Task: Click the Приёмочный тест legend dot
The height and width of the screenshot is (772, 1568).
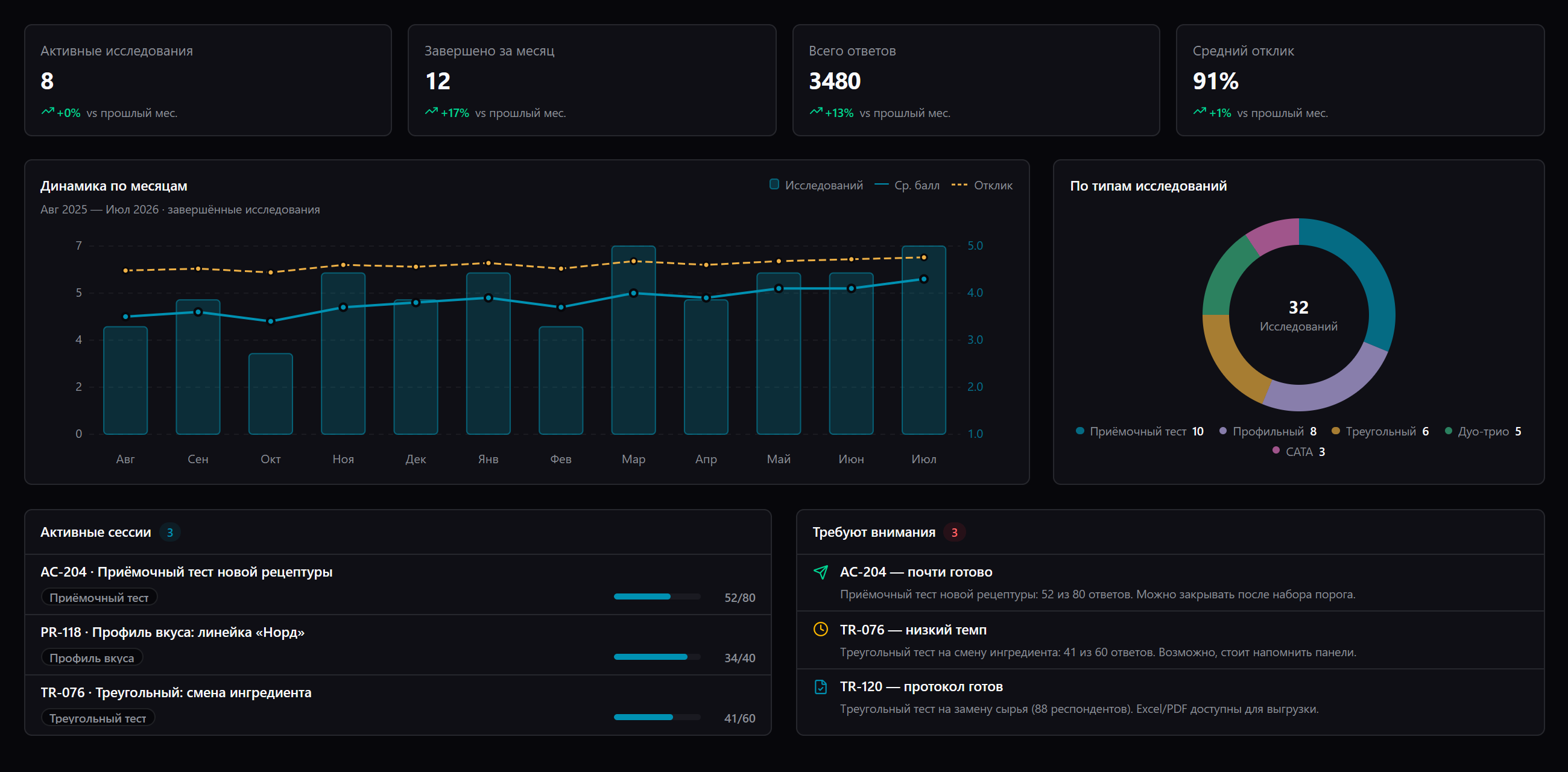Action: point(1080,431)
